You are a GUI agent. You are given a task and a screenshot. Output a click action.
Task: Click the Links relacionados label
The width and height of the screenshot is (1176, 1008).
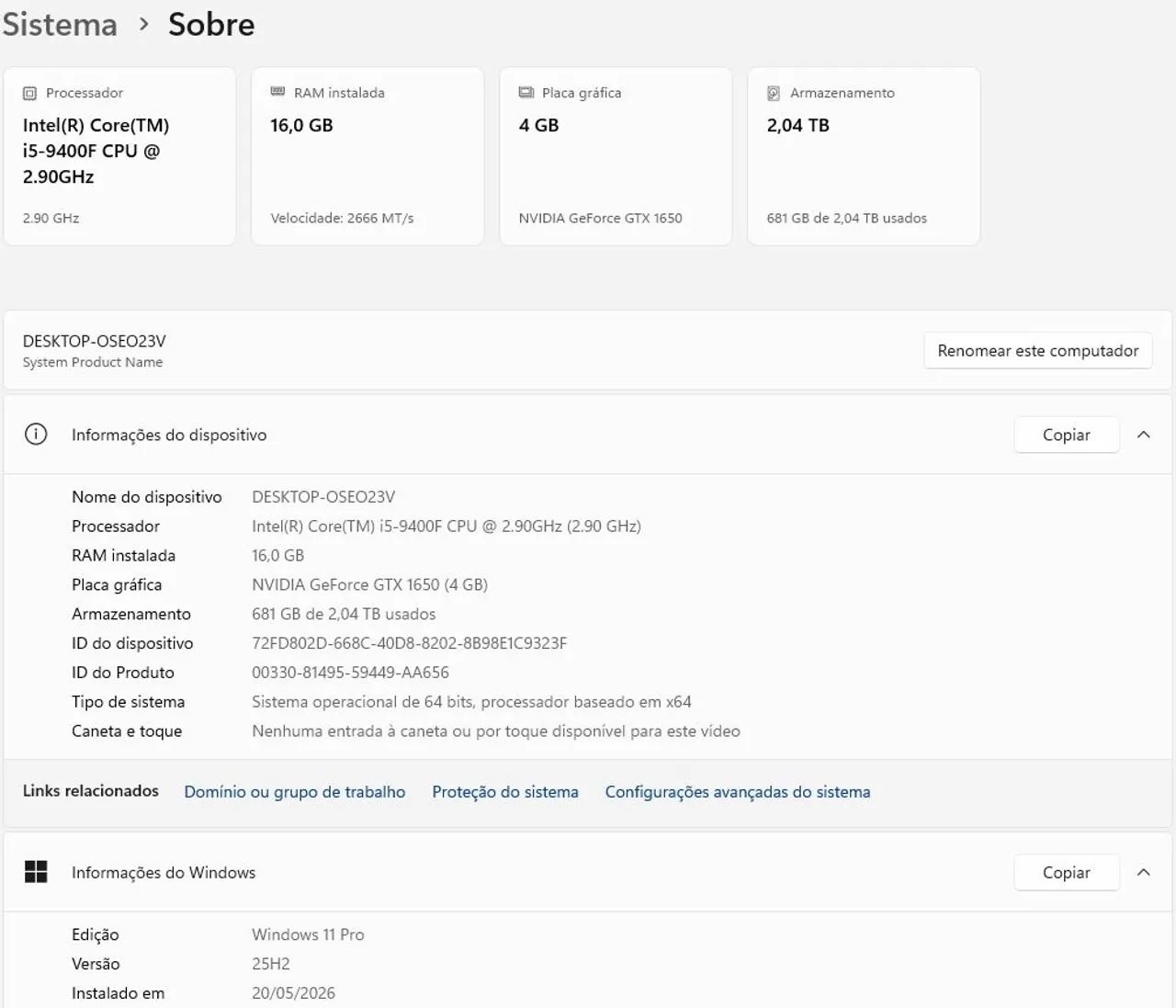coord(91,791)
